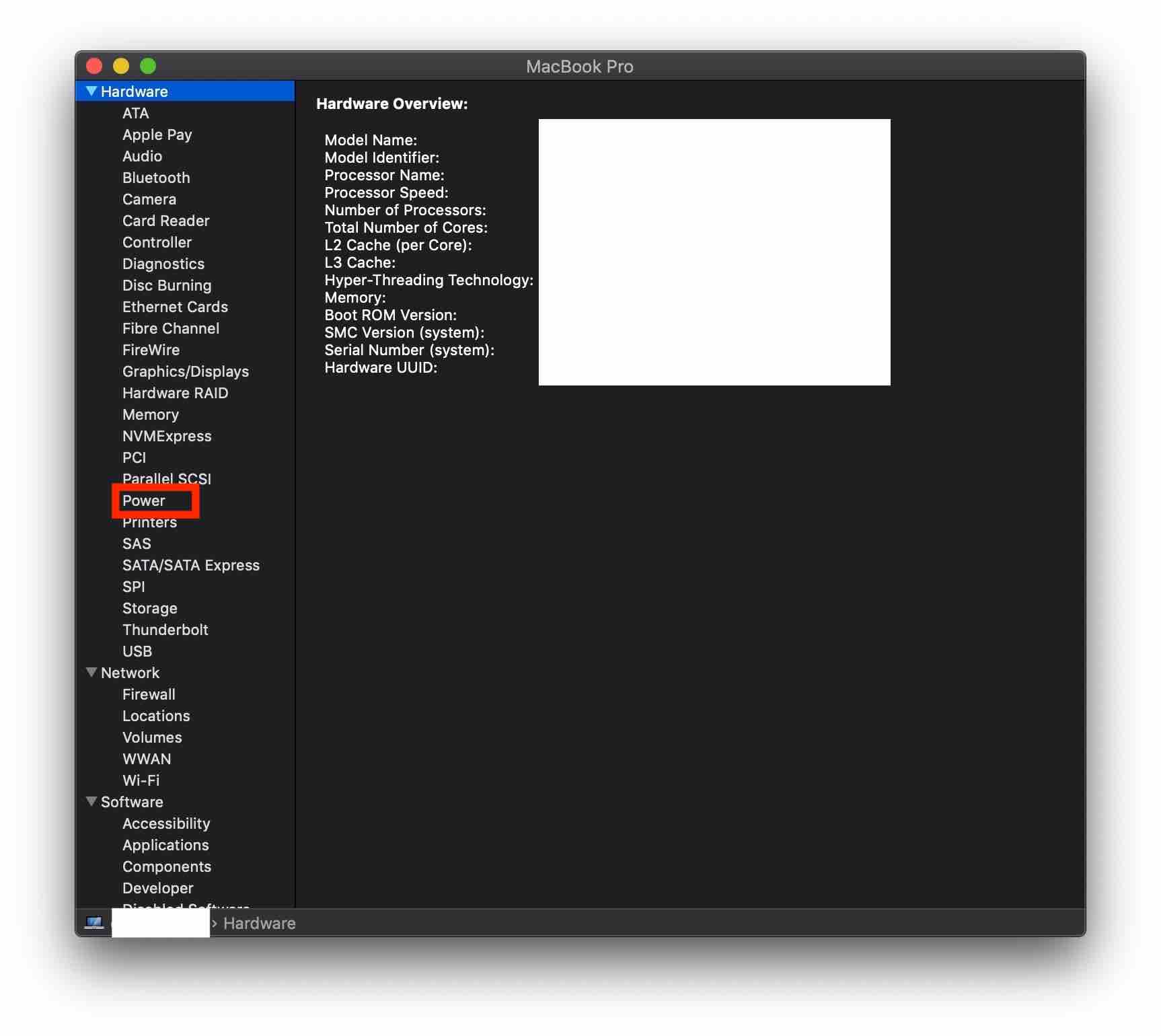
Task: Open Volumes under Network
Action: tap(152, 737)
